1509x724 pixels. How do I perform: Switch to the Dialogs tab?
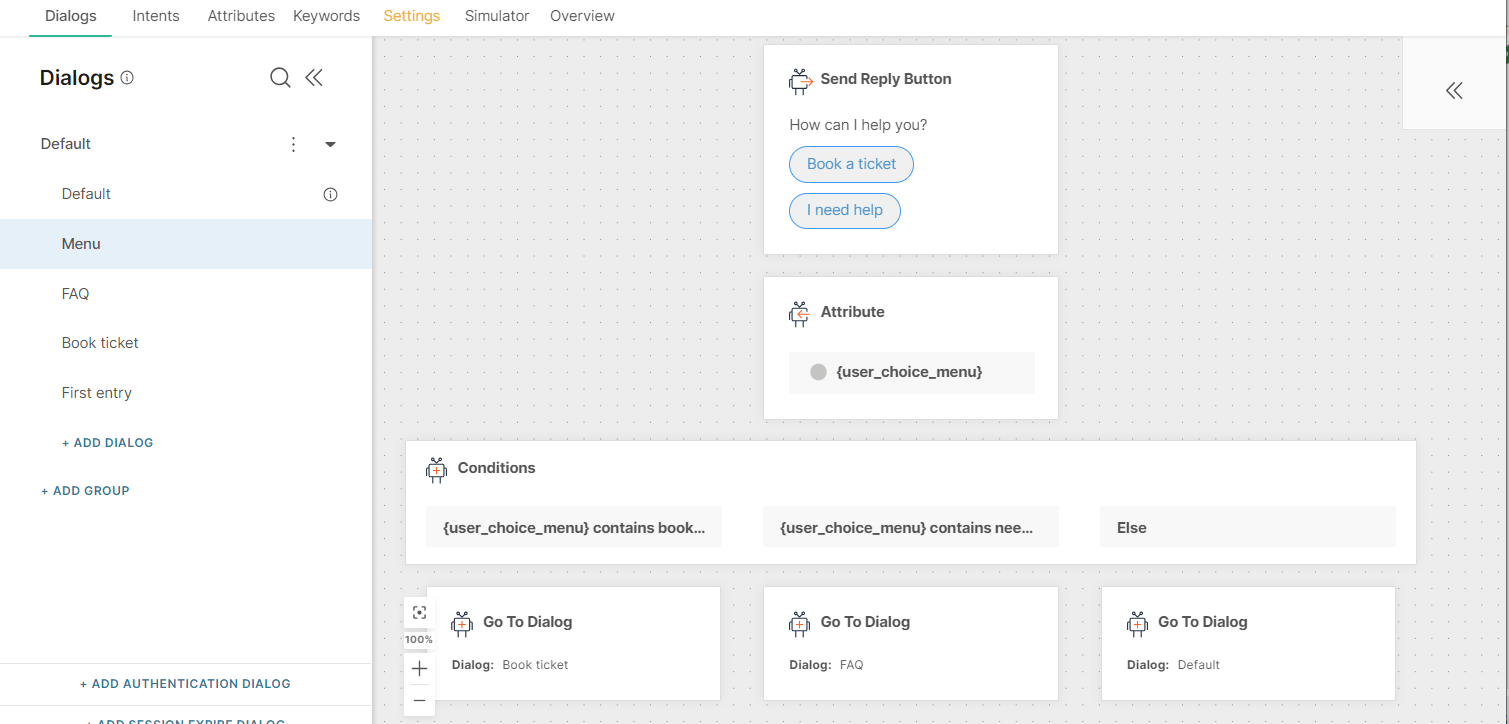[70, 16]
